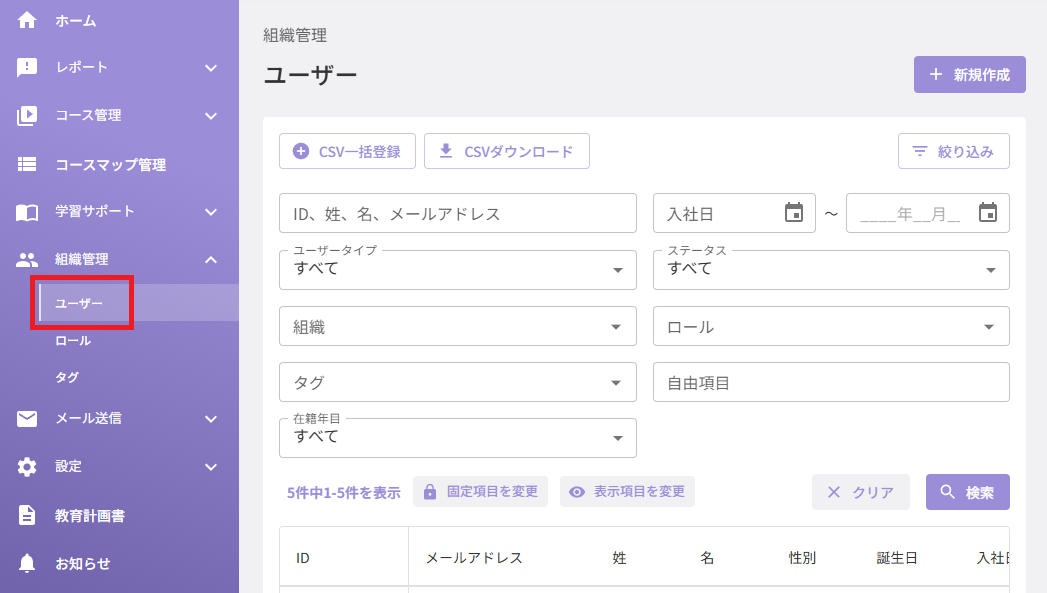Screen dimensions: 1047x593
Task: Focus the 入社日 start date field
Action: click(x=734, y=213)
